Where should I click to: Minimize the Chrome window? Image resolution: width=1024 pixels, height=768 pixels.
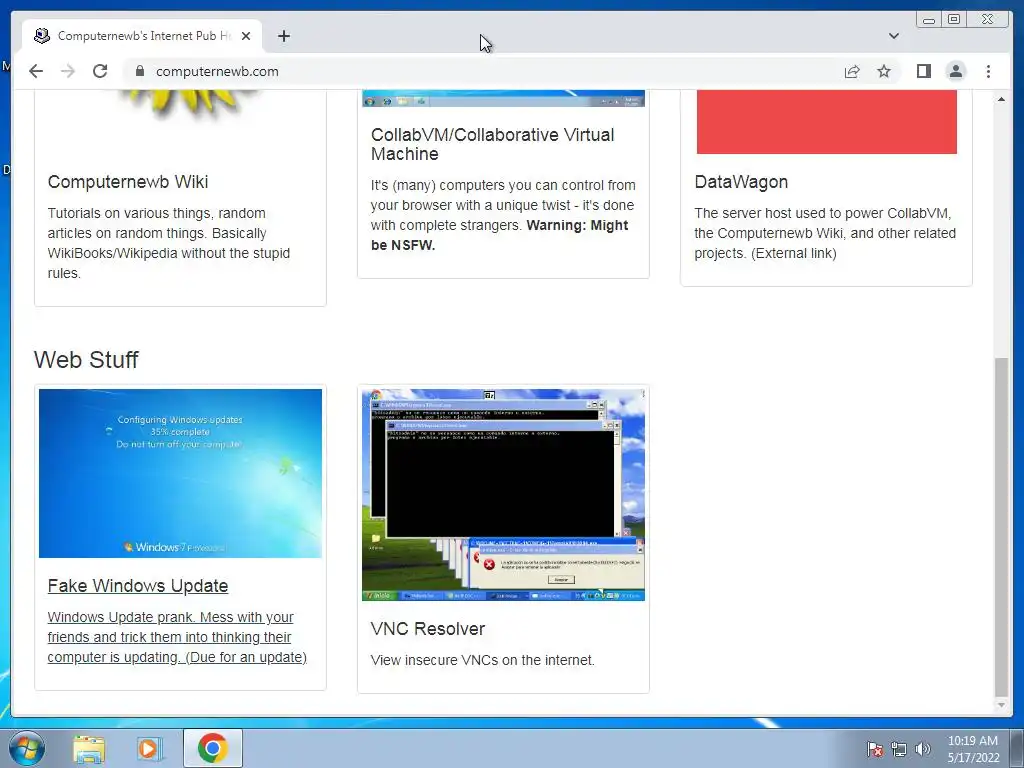pyautogui.click(x=929, y=20)
